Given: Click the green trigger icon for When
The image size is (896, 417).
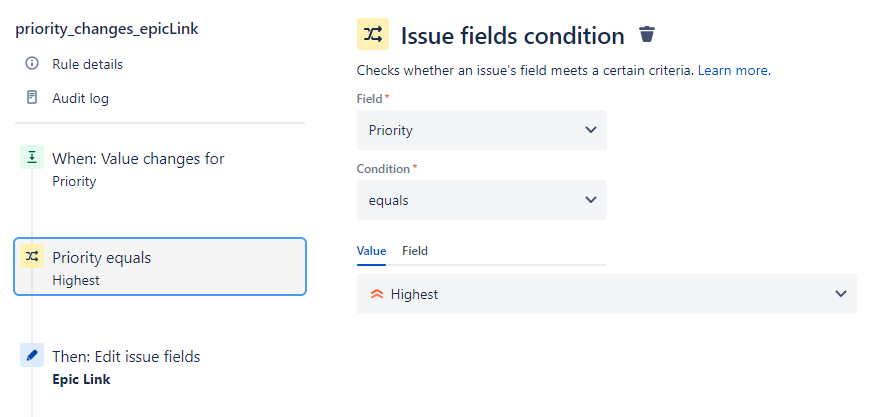Looking at the screenshot, I should point(31,157).
